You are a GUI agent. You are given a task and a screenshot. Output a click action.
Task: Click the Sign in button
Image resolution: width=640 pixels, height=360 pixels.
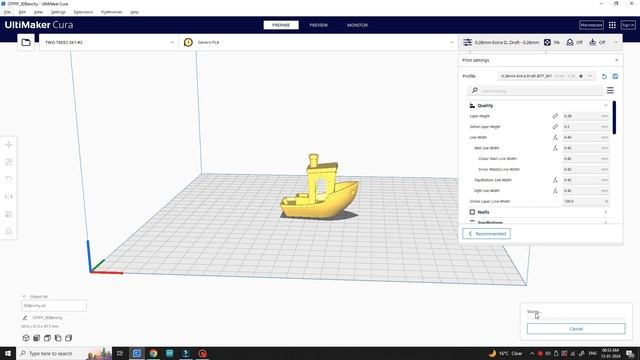click(x=628, y=25)
